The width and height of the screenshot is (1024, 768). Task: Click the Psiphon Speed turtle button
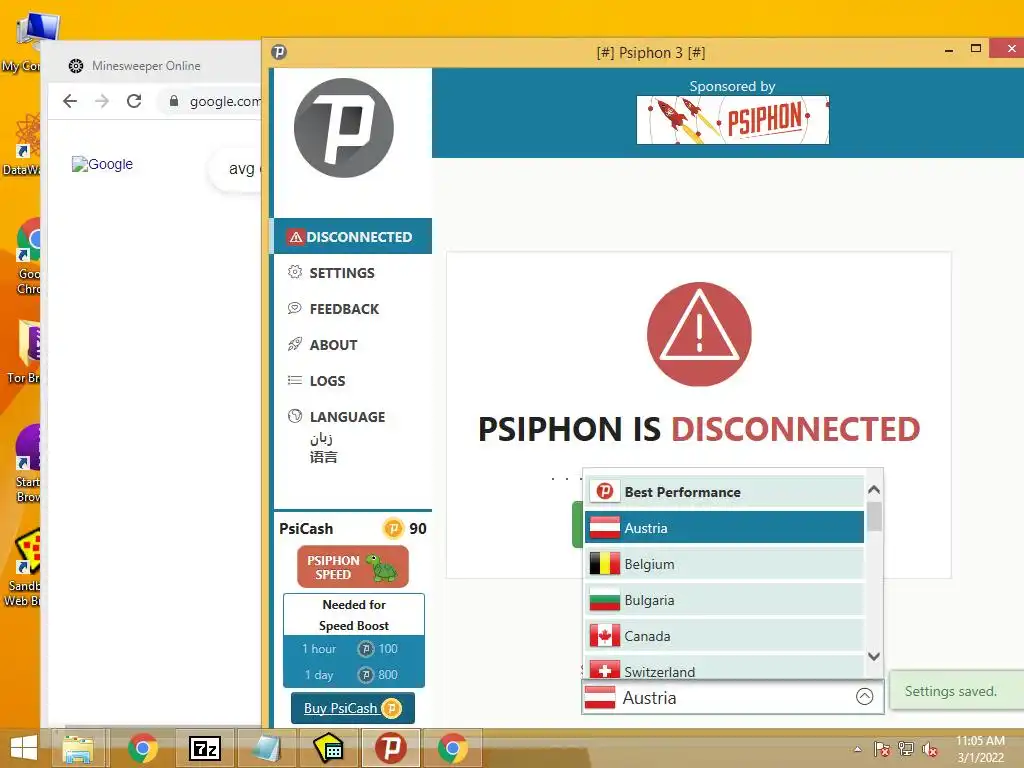[x=353, y=567]
